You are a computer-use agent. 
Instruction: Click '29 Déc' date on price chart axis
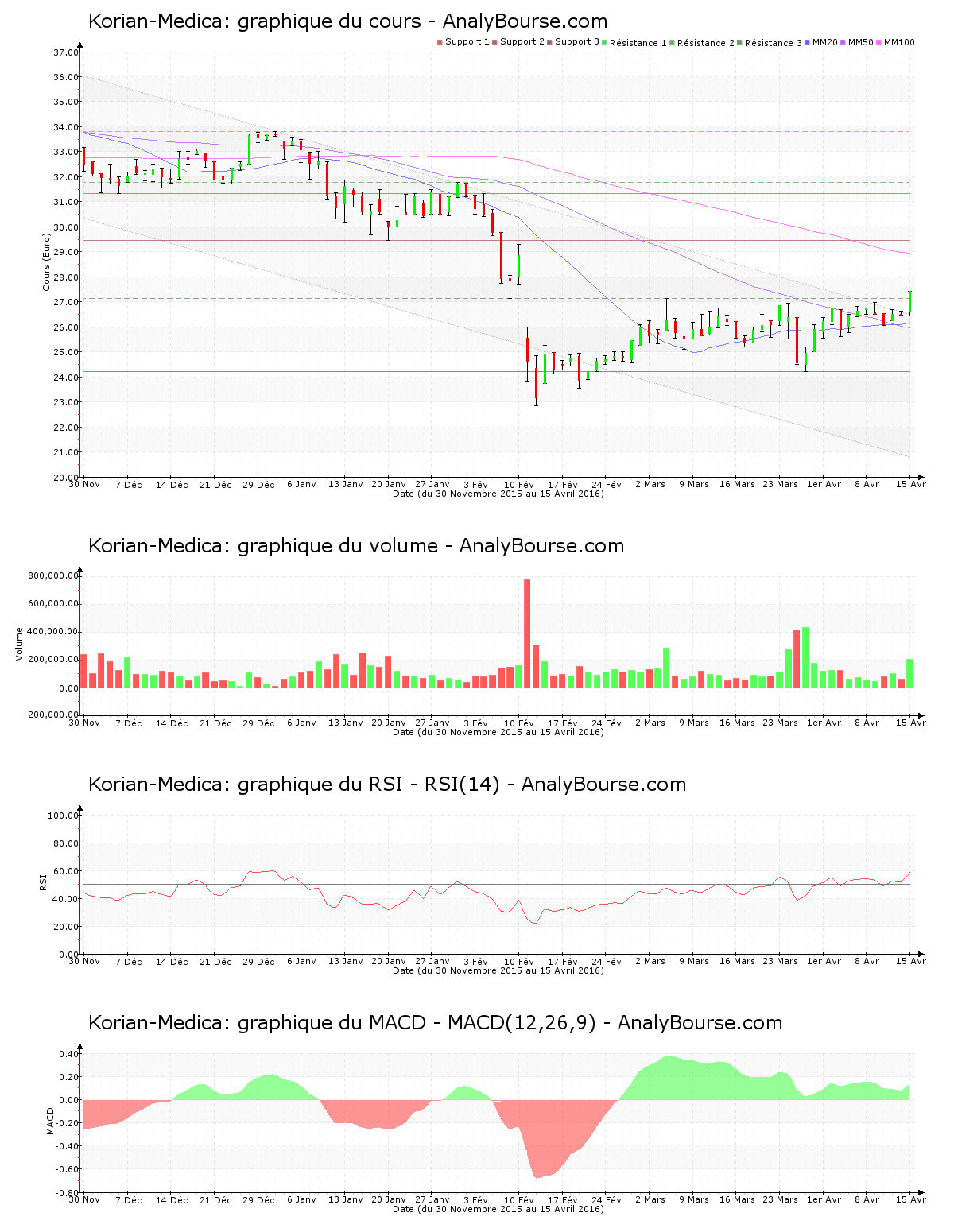pos(259,485)
